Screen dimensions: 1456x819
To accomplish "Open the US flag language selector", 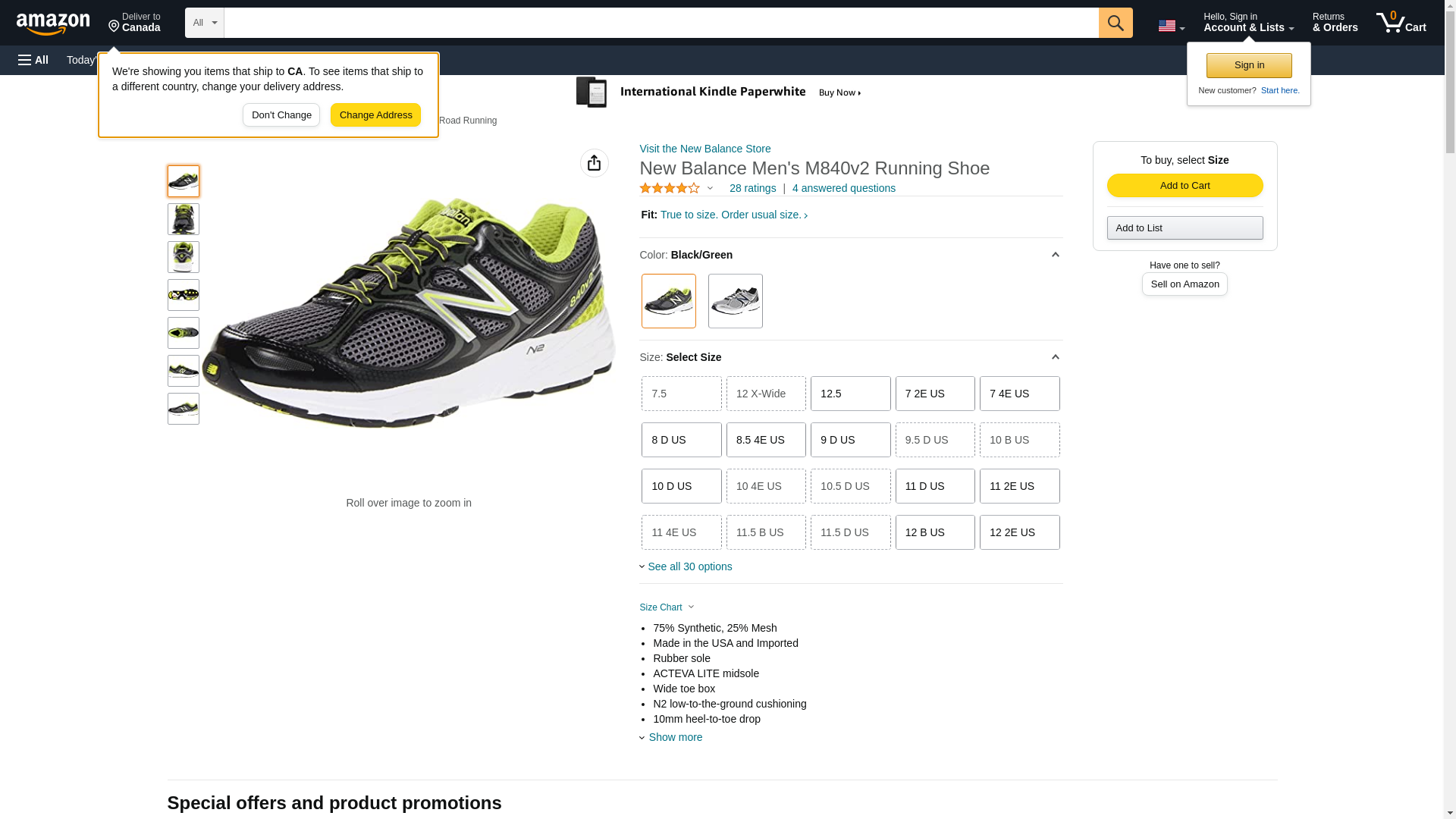I will coord(1170,26).
